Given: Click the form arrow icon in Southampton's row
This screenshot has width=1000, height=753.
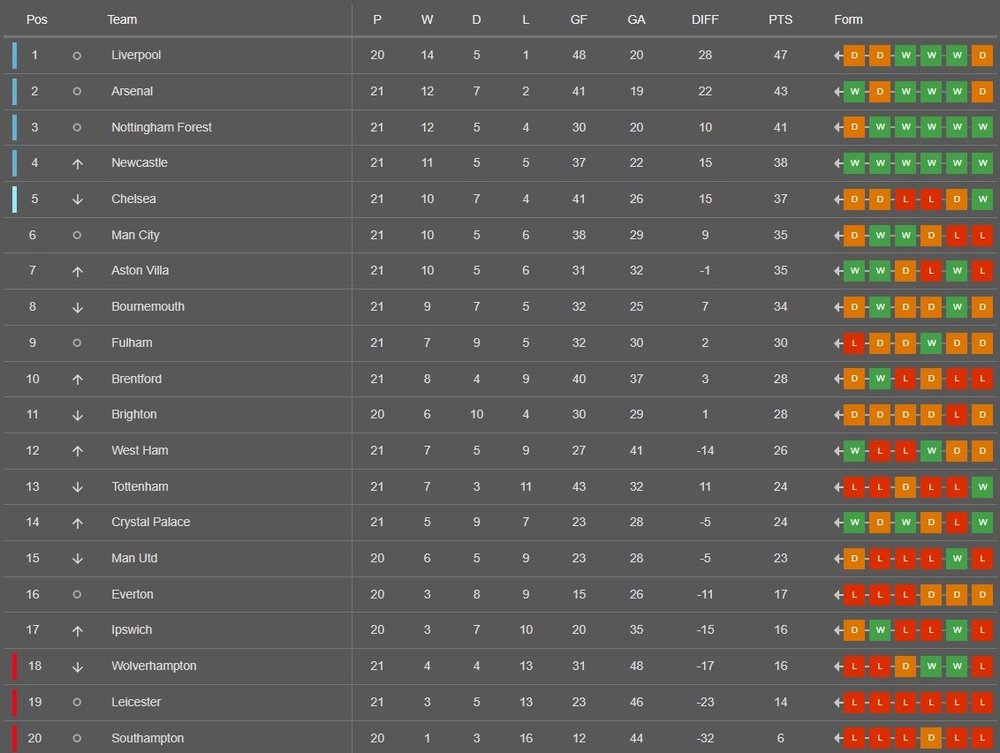Looking at the screenshot, I should (838, 738).
